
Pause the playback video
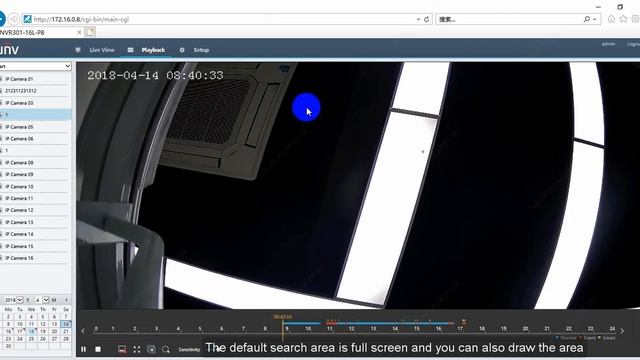[x=84, y=349]
